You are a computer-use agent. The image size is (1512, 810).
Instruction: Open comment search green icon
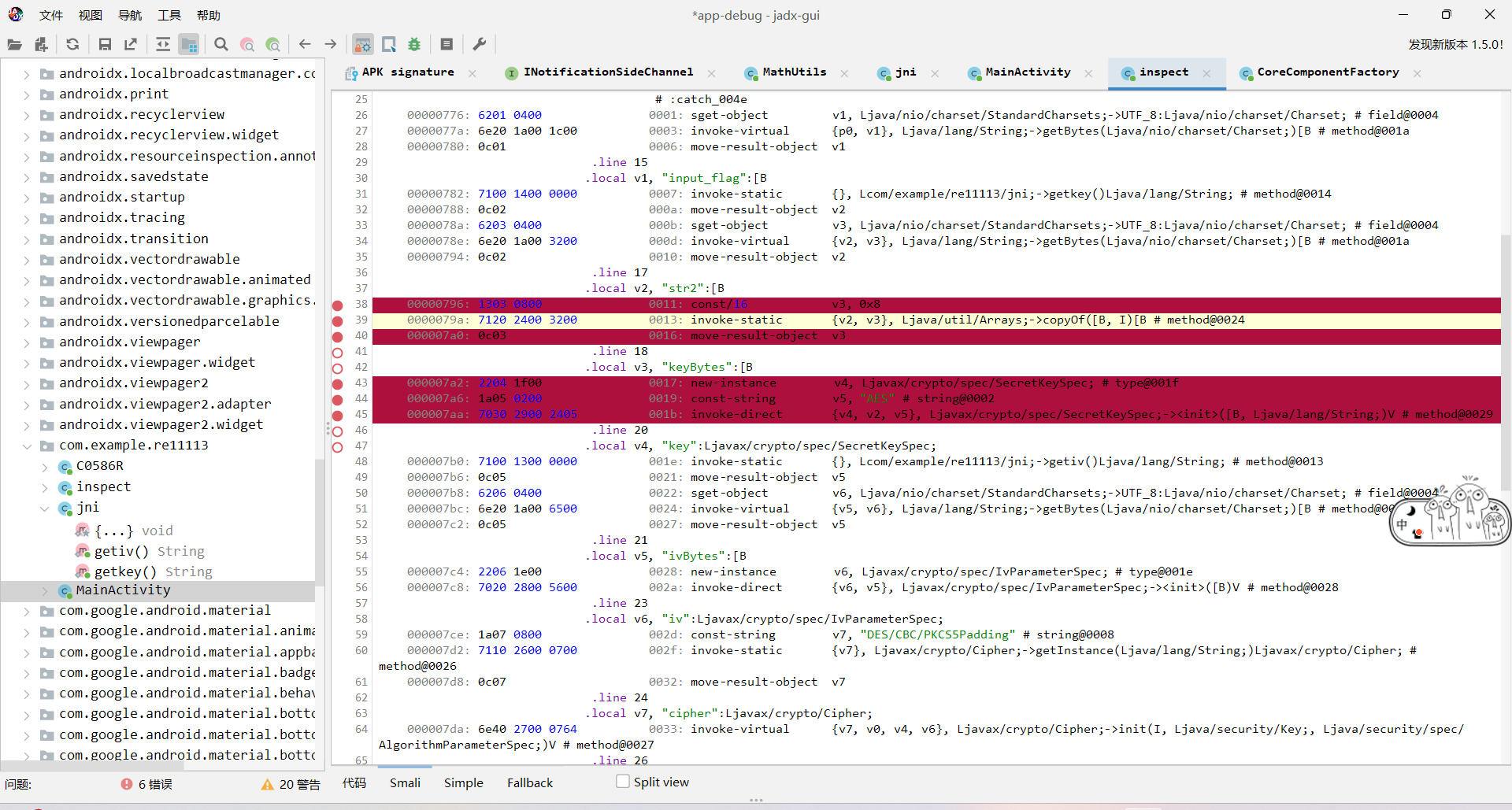273,44
